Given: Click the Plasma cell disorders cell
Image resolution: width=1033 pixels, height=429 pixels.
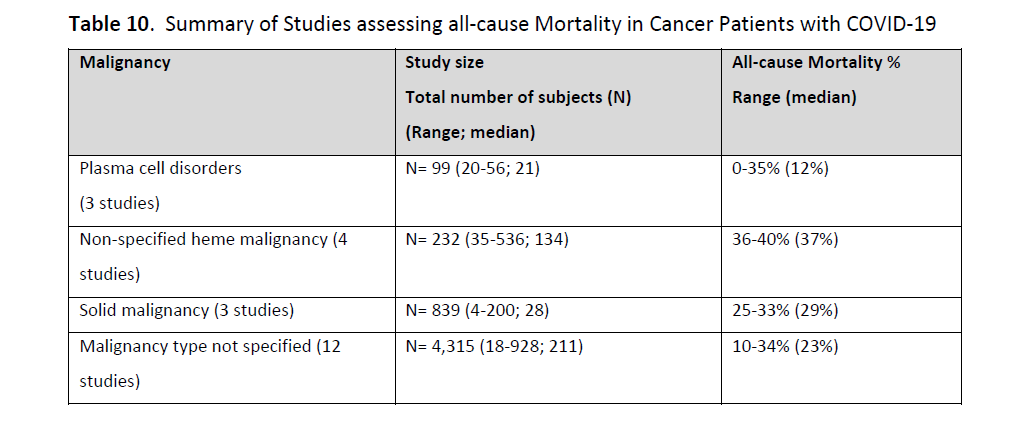Looking at the screenshot, I should pyautogui.click(x=160, y=168).
